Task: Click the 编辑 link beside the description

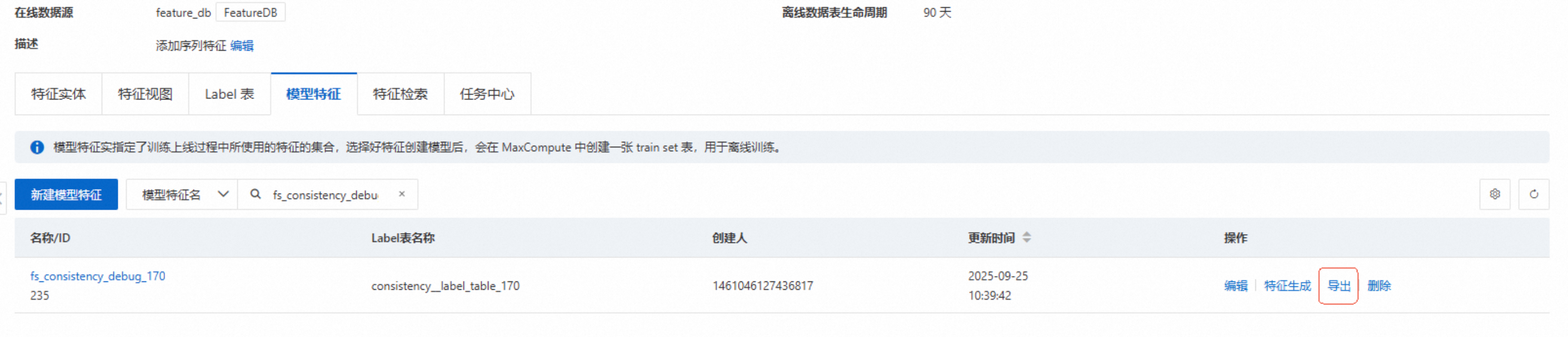Action: tap(242, 46)
